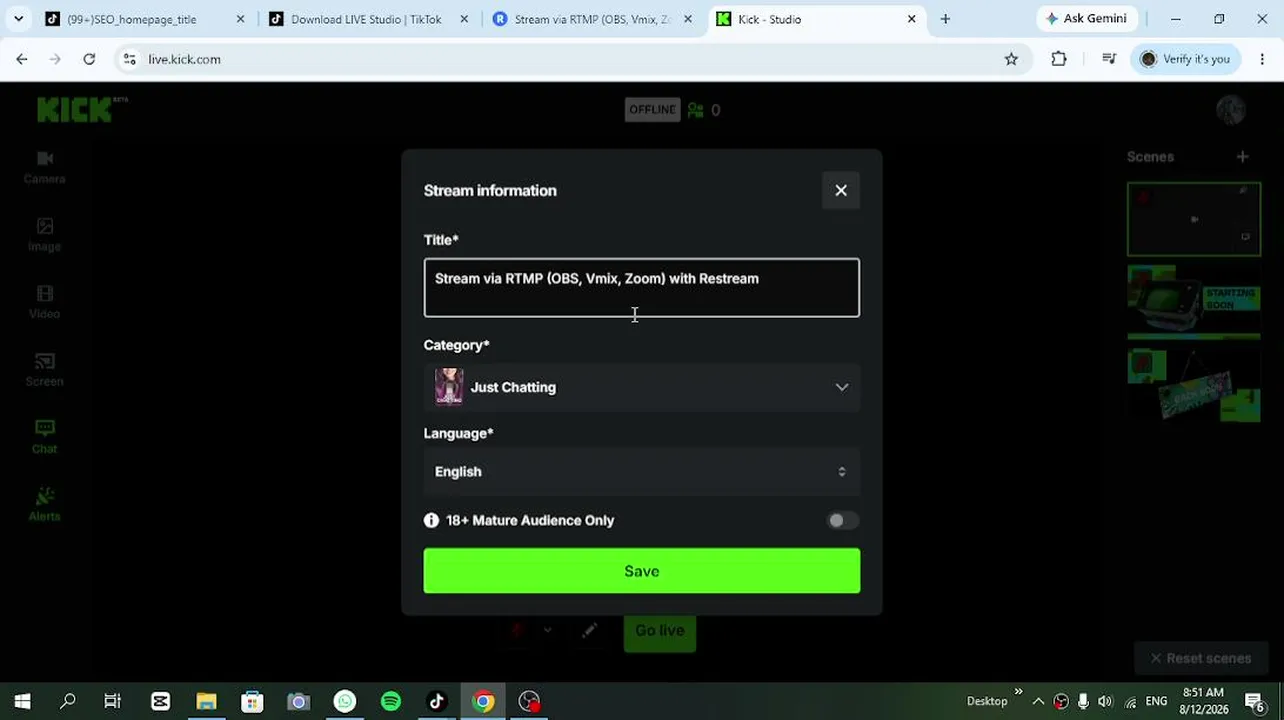Reload the current page

[89, 59]
